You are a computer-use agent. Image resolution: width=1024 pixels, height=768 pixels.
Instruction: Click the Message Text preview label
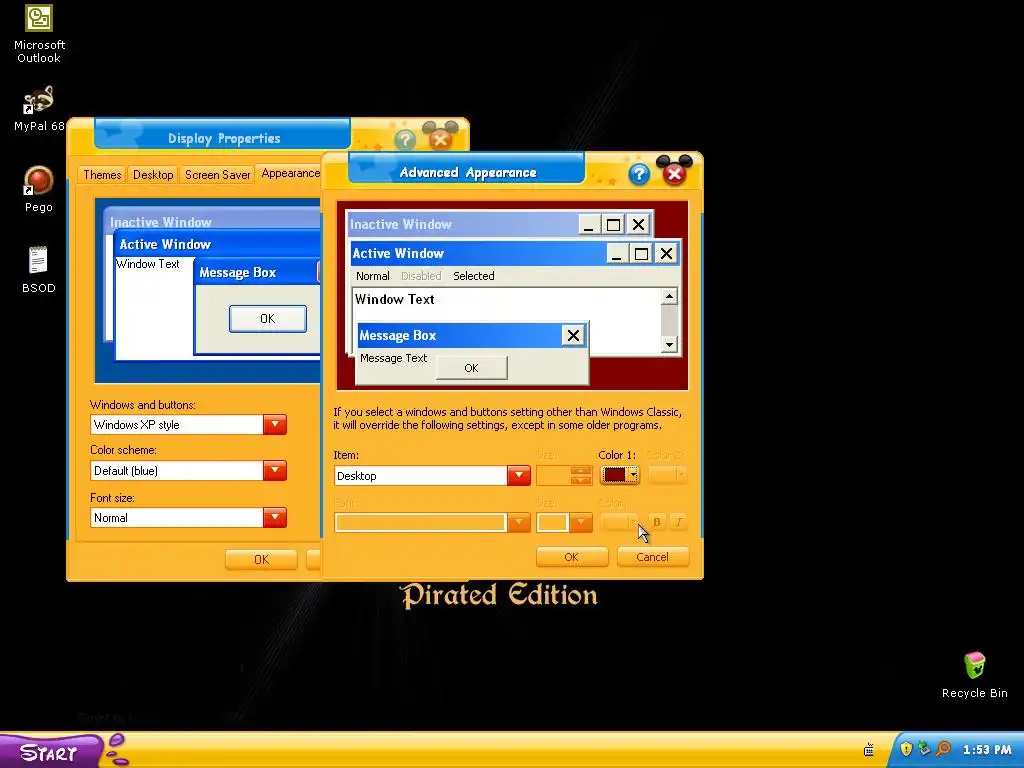(393, 359)
